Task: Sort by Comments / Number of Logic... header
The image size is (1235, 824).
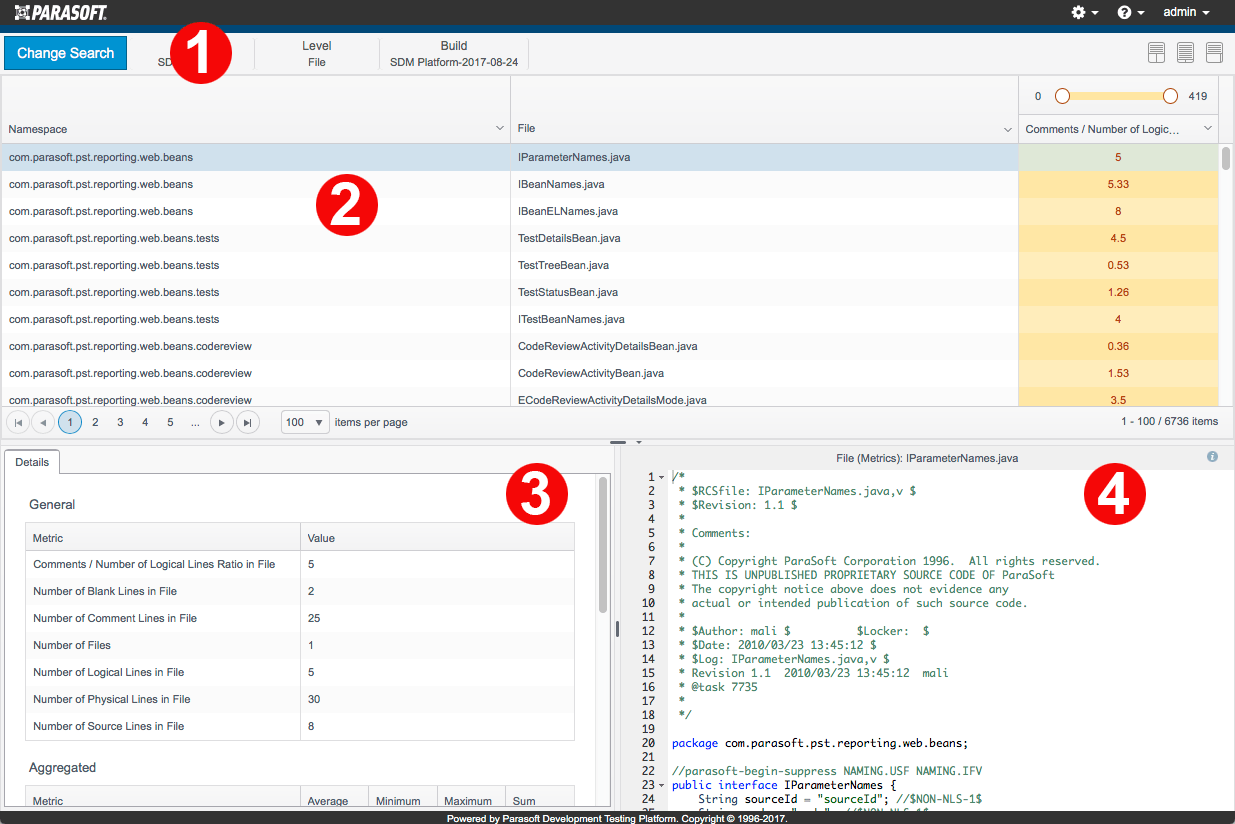Action: 1103,129
